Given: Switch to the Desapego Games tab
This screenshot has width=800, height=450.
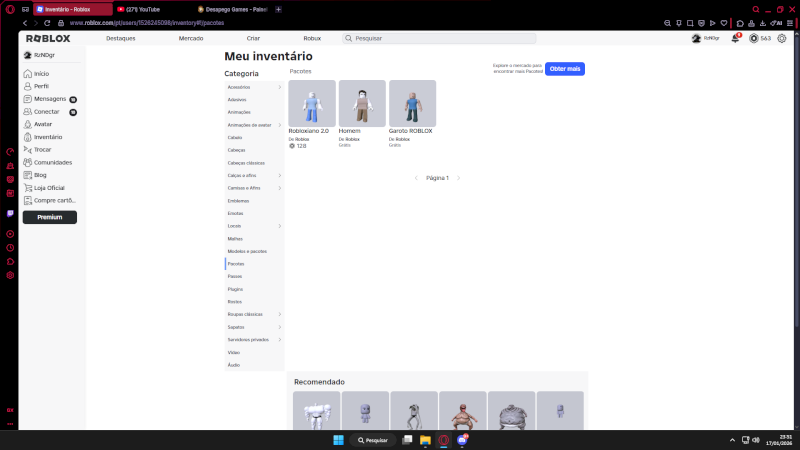Looking at the screenshot, I should tap(233, 9).
